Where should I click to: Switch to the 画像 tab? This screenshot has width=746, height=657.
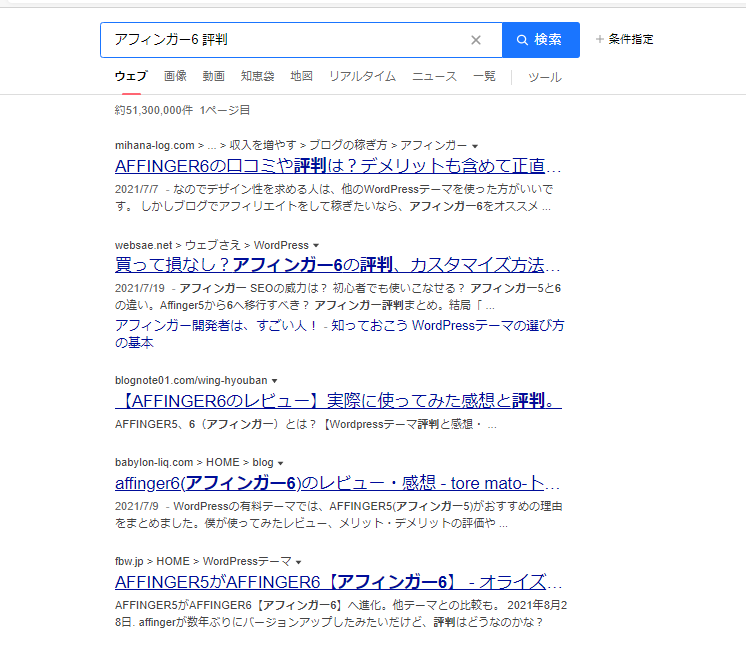[x=175, y=76]
